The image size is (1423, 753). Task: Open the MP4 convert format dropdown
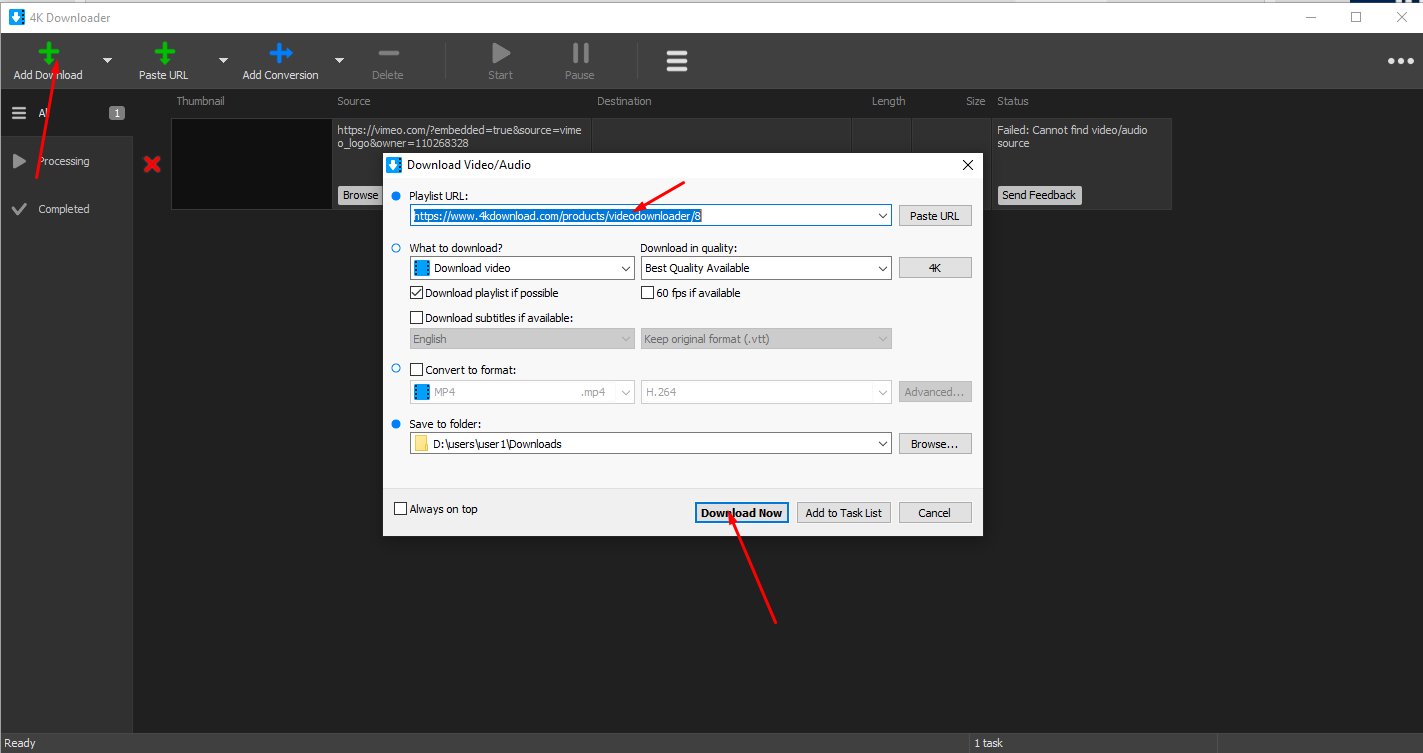[626, 392]
